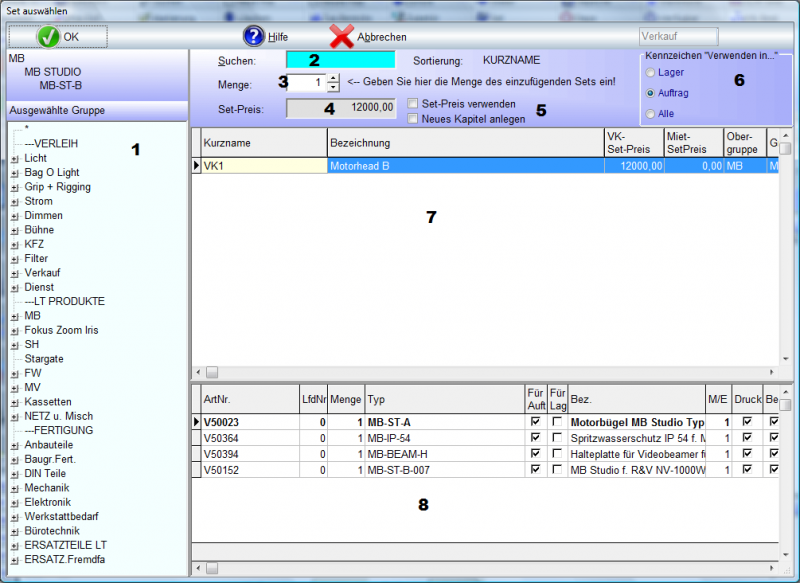Expand the Bühne tree group
The width and height of the screenshot is (800, 583).
pos(15,231)
